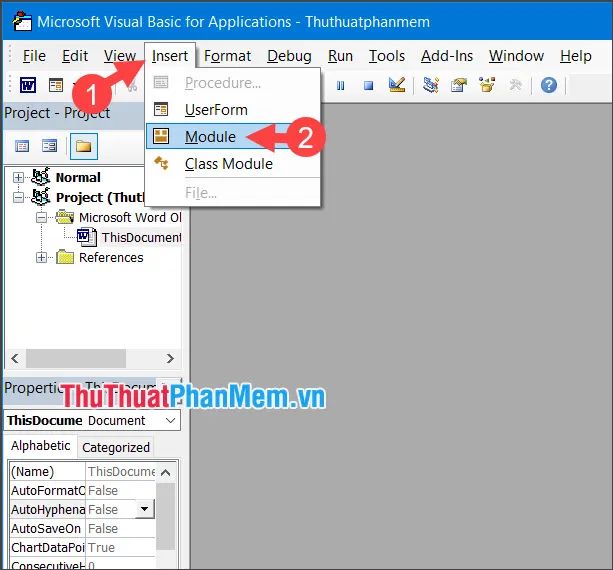Click the VBA application icon in title bar
Viewport: 613px width, 570px height.
(x=22, y=21)
